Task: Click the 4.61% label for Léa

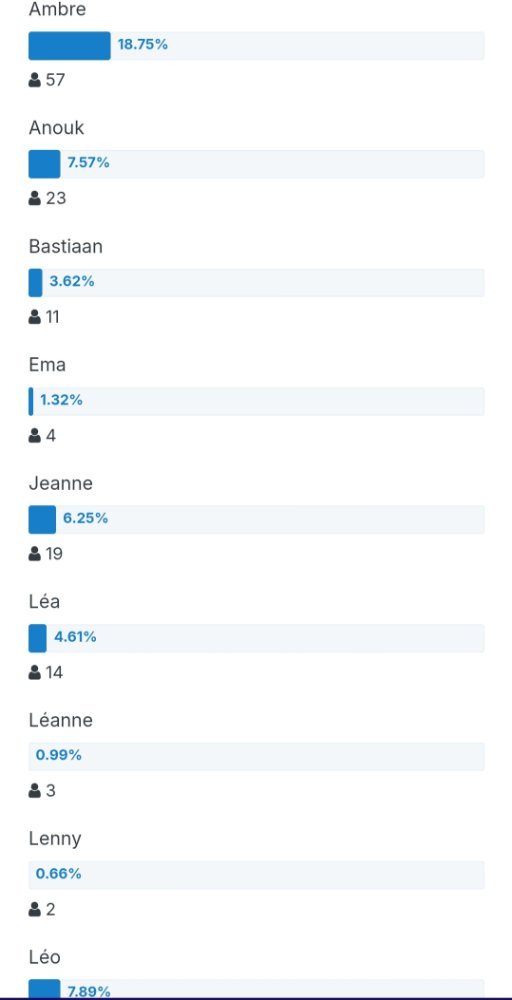Action: pyautogui.click(x=75, y=637)
